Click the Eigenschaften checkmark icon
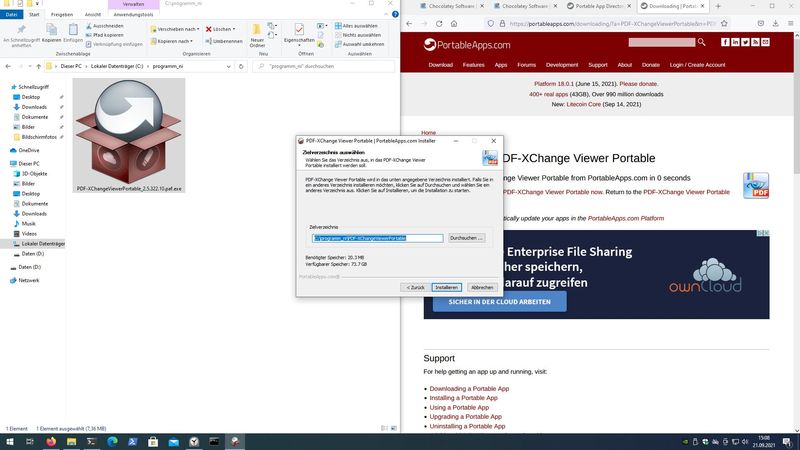The width and height of the screenshot is (800, 450). point(299,34)
